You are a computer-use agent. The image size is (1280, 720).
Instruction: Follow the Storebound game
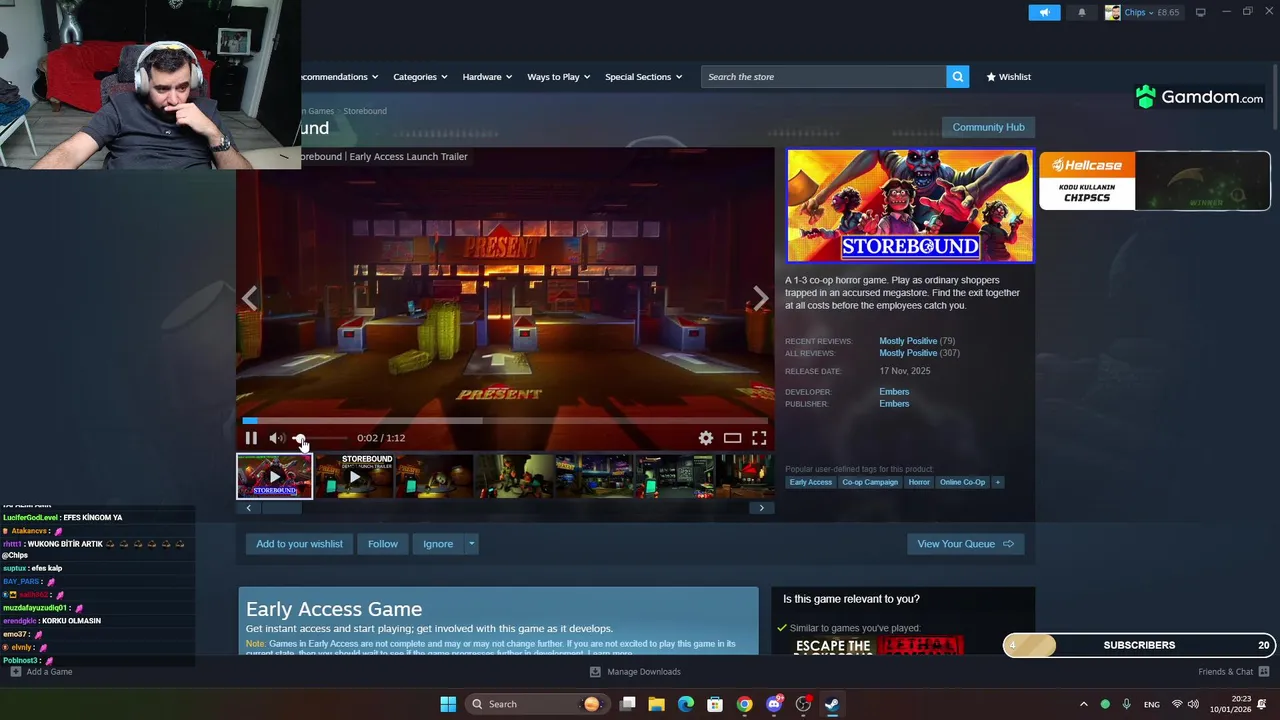coord(383,544)
